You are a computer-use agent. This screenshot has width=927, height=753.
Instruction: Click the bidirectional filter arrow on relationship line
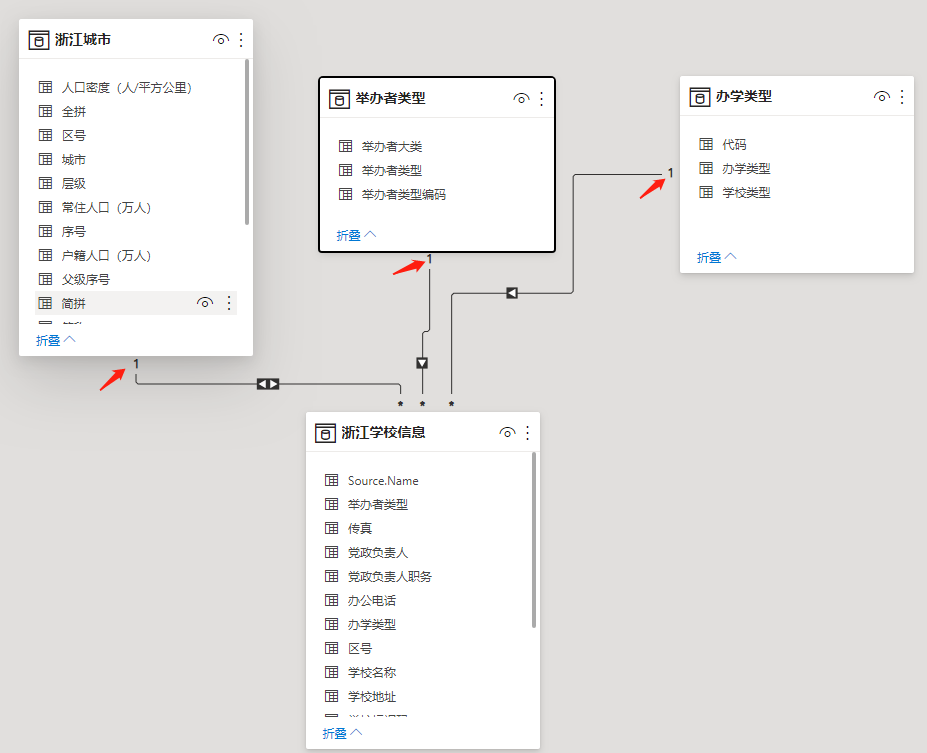pyautogui.click(x=268, y=383)
